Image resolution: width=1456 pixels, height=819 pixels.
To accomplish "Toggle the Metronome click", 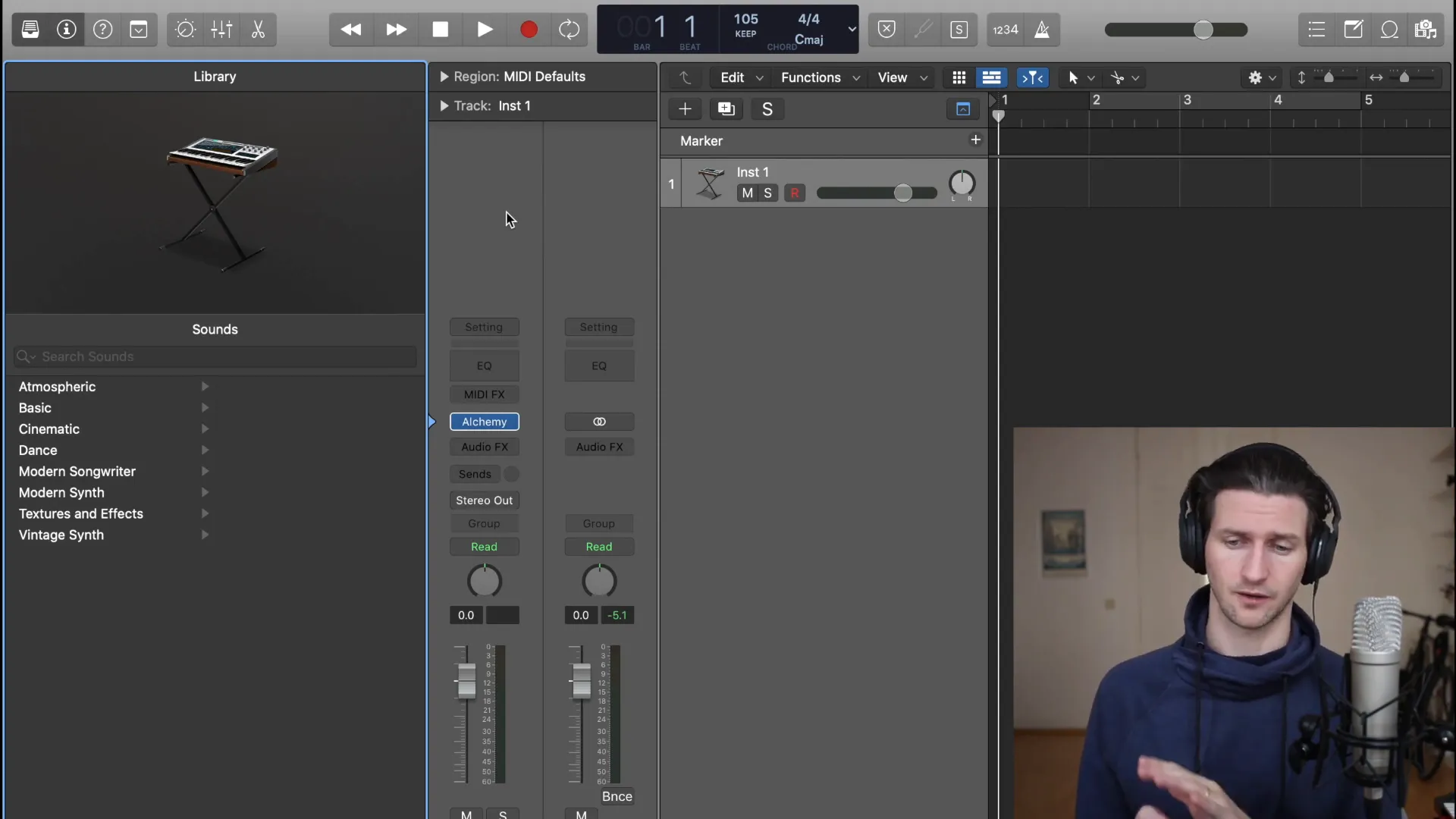I will pos(1043,30).
